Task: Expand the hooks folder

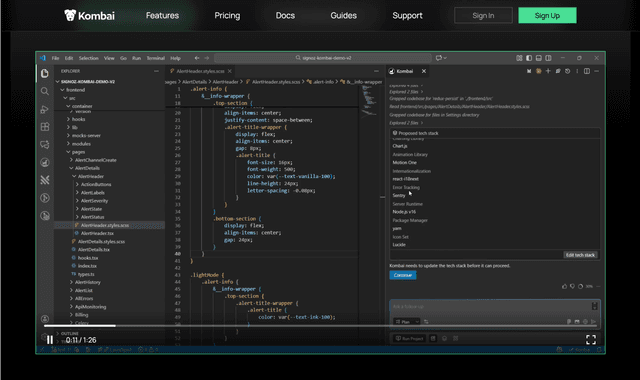Action: point(76,119)
